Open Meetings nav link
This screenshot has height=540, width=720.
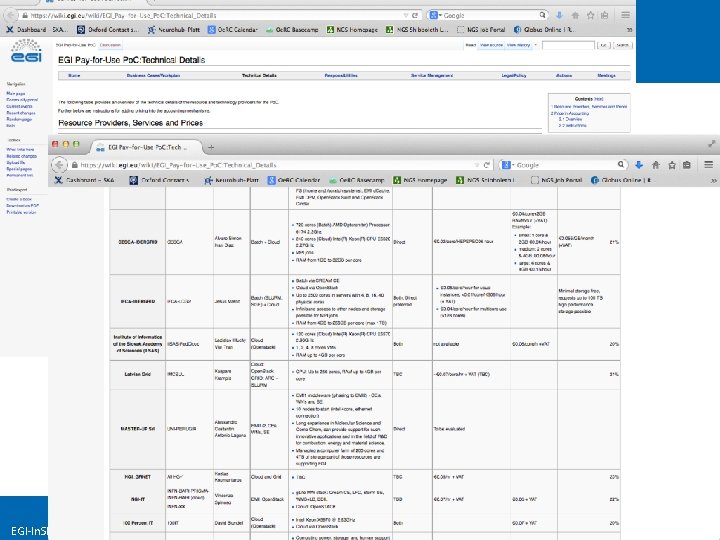606,75
